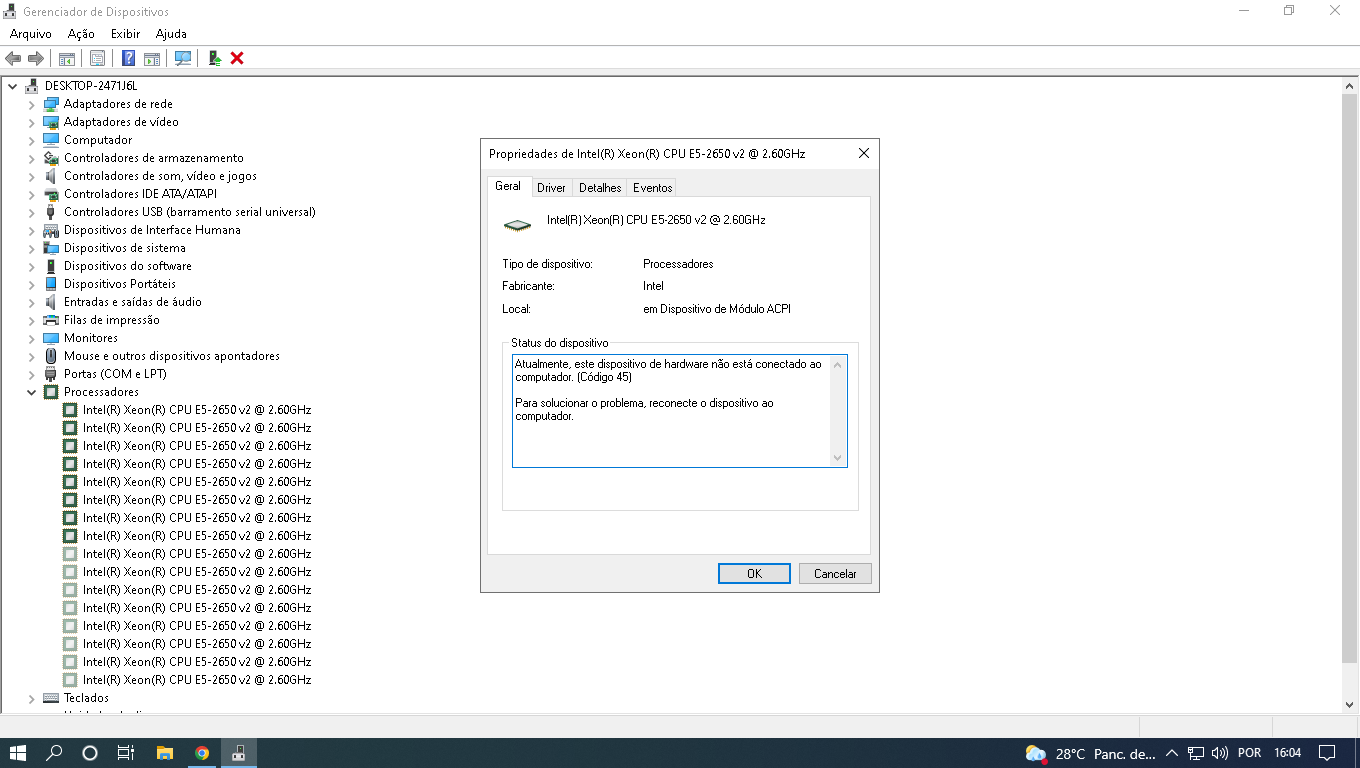Open the Arquivo menu
The height and width of the screenshot is (768, 1360).
(31, 34)
